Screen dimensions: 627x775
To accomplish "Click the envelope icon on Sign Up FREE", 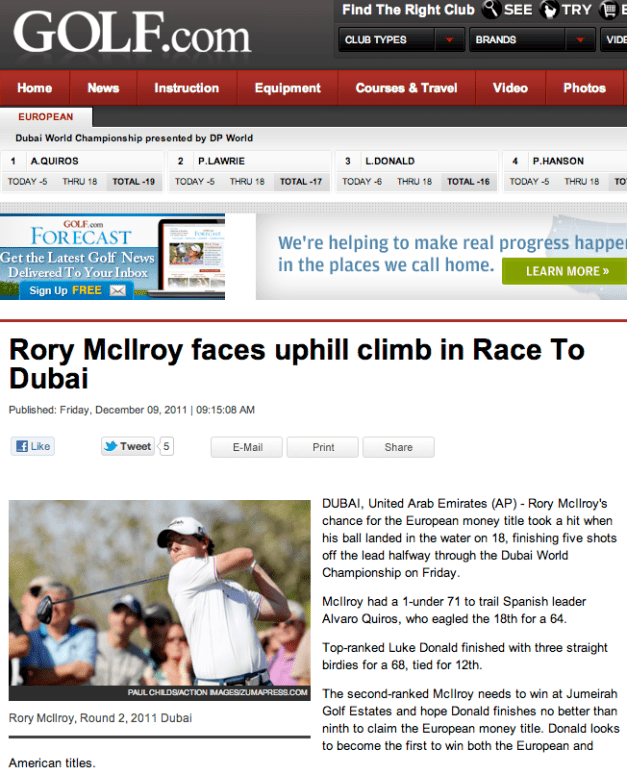I will (x=118, y=291).
